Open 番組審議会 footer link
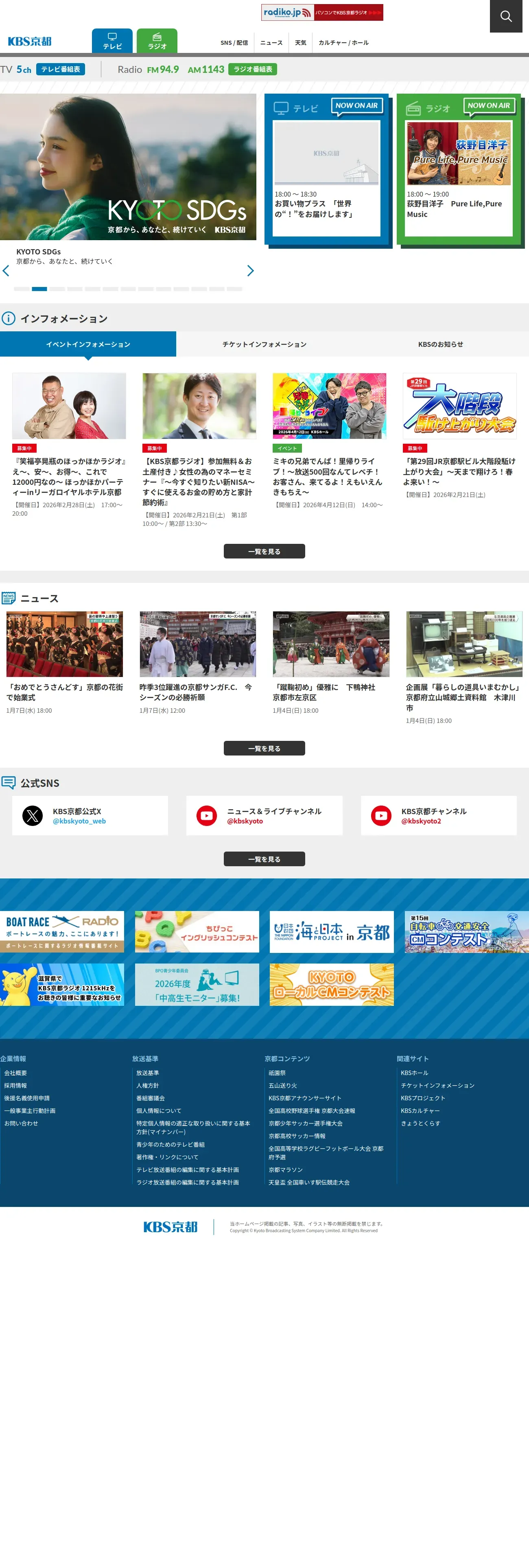529x1568 pixels. click(151, 1099)
